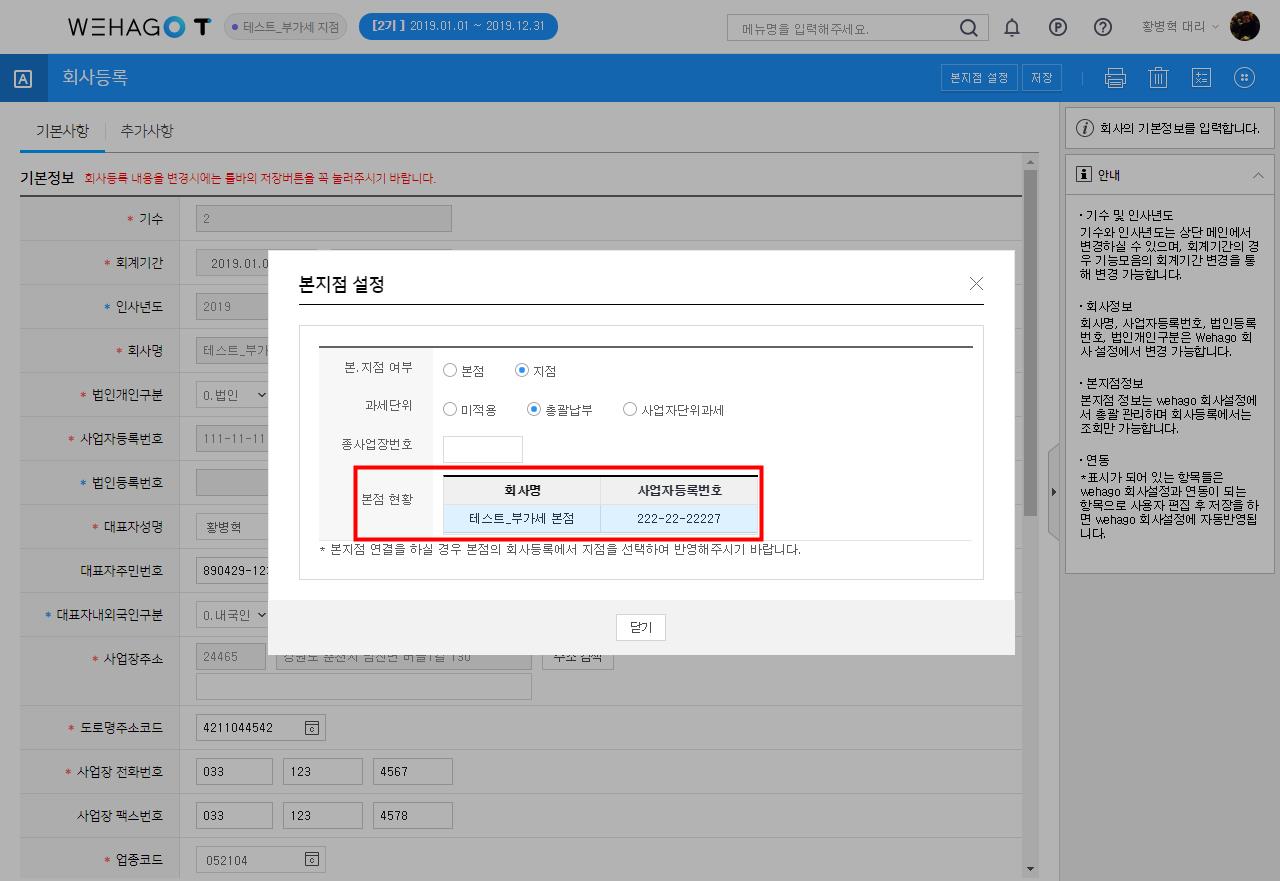
Task: Choose the 미적용 tax unit option
Action: (x=450, y=409)
